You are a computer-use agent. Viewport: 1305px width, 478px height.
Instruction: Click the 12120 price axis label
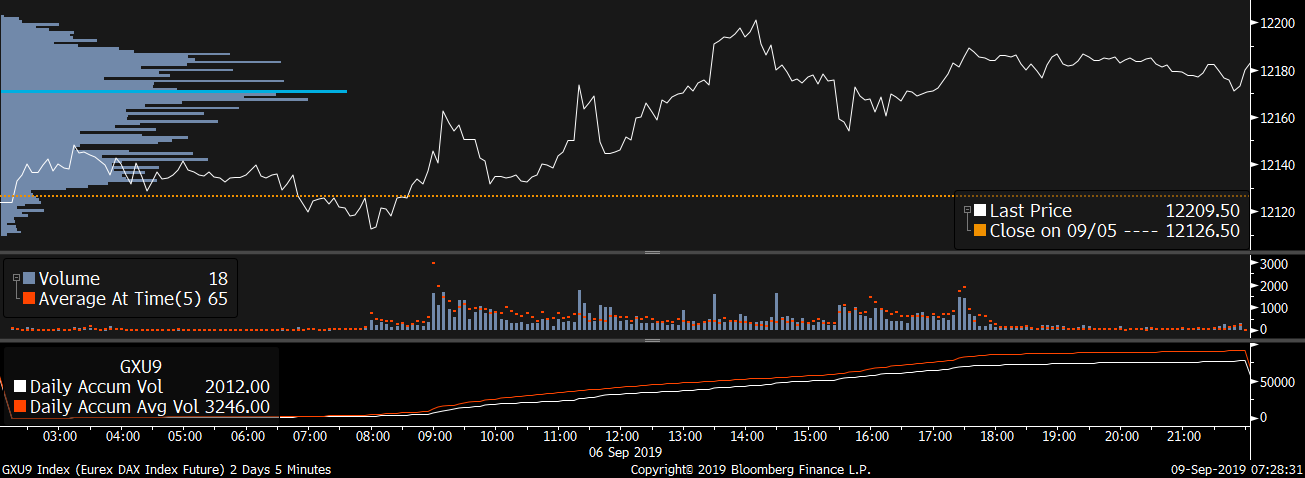point(1279,212)
